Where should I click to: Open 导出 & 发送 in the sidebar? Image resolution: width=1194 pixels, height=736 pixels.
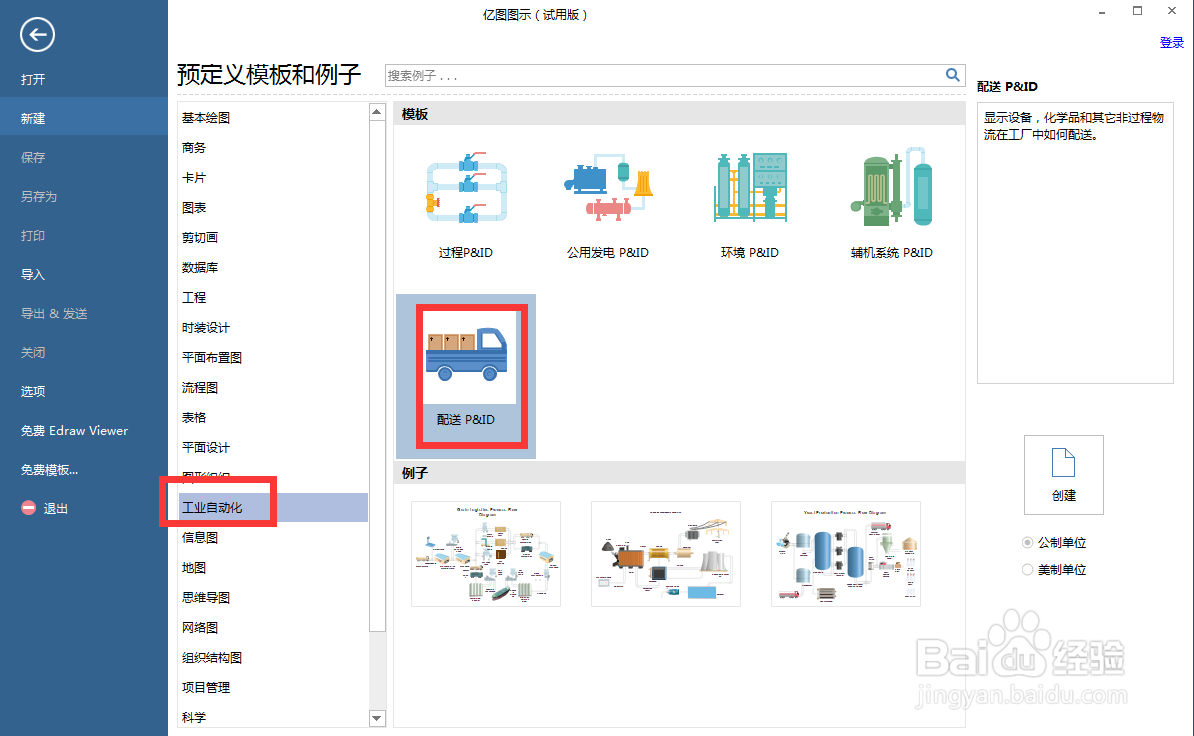[54, 314]
